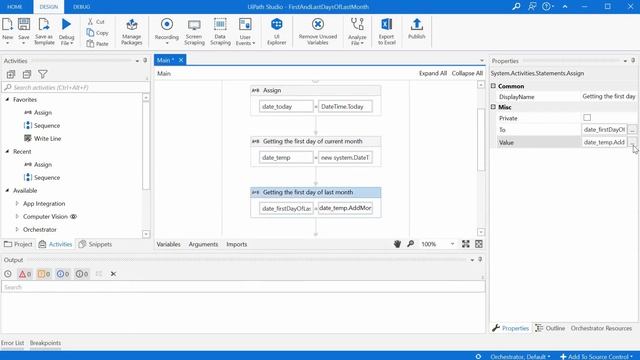
Task: Collapse the Common property section
Action: coord(493,86)
